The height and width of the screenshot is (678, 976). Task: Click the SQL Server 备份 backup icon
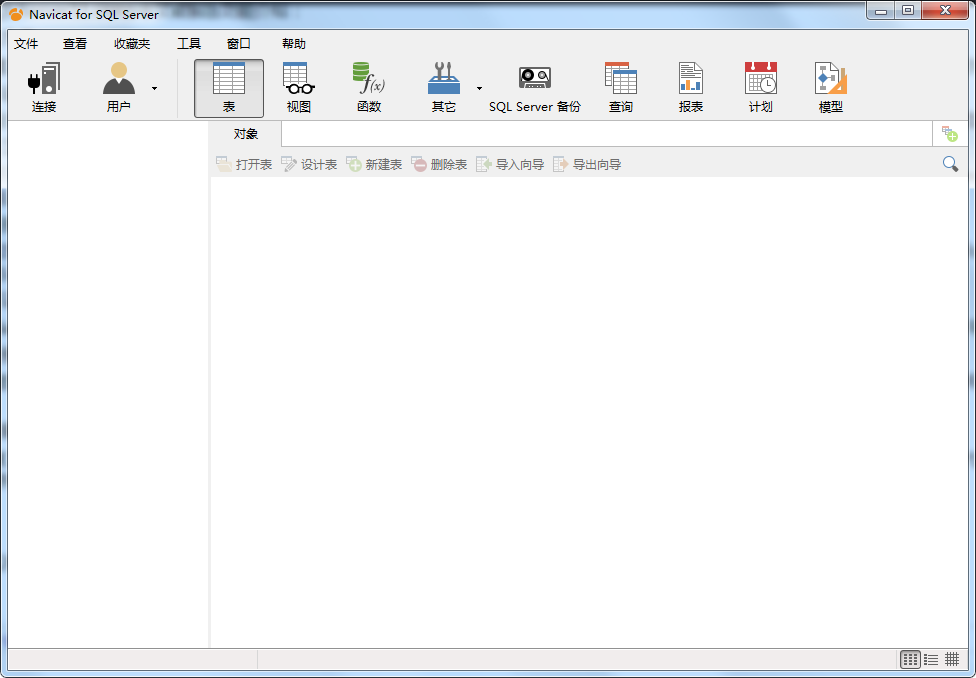point(534,87)
